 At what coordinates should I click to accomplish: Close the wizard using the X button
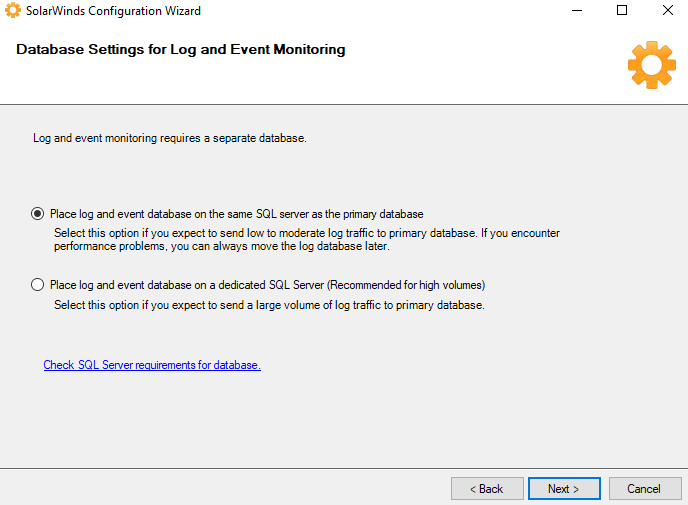[x=667, y=11]
